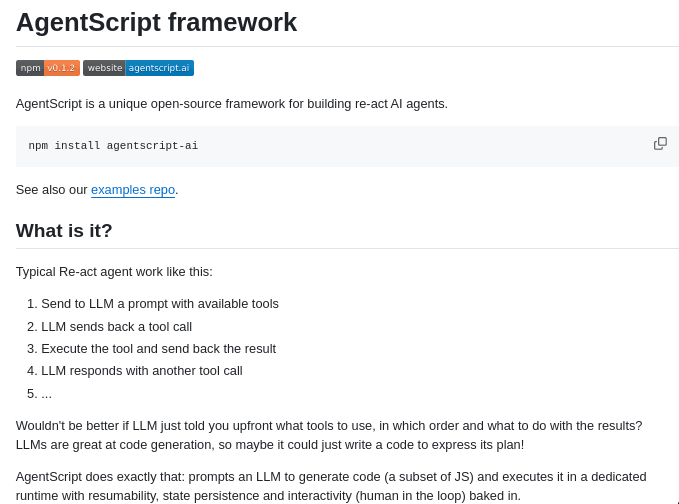Click the 'See also our' text
Viewport: 679px width, 504px height.
(x=52, y=190)
